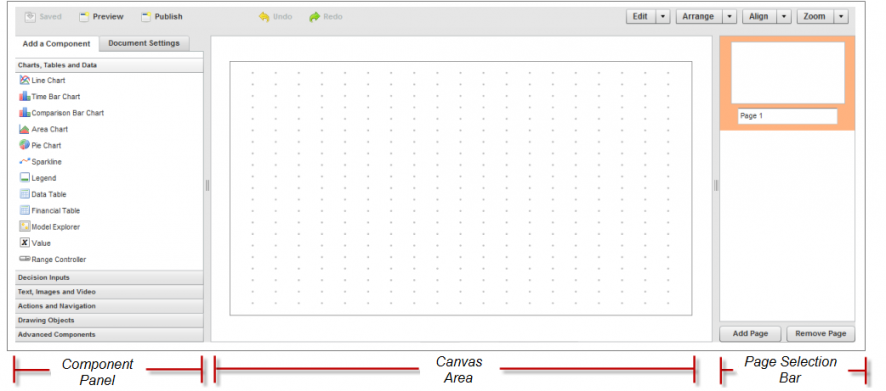Expand the Decision Inputs section
The image size is (886, 391).
(x=110, y=277)
